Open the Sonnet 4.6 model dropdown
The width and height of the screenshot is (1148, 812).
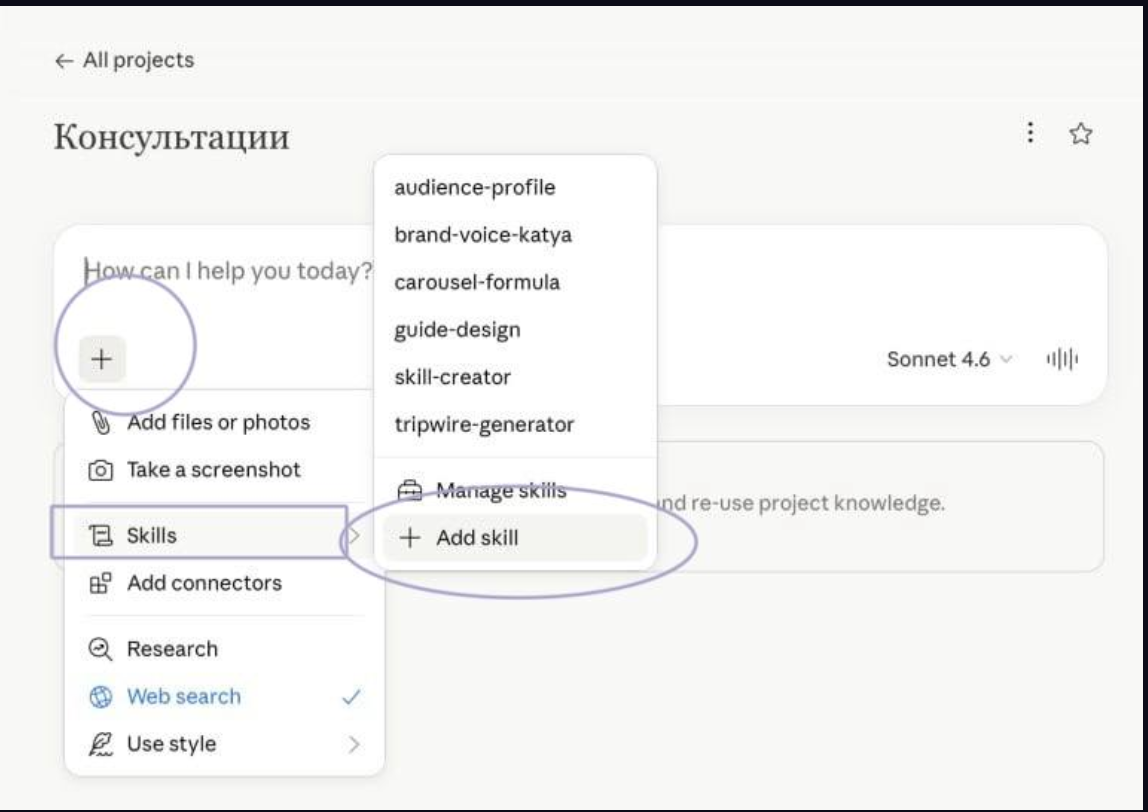[x=949, y=360]
